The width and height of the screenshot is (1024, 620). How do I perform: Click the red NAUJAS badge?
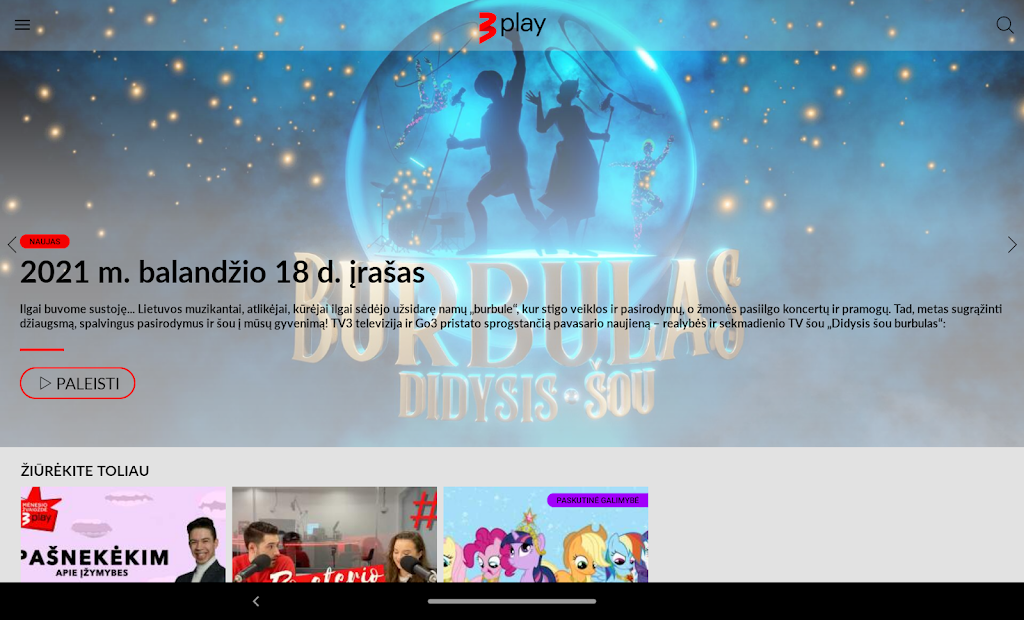click(44, 241)
